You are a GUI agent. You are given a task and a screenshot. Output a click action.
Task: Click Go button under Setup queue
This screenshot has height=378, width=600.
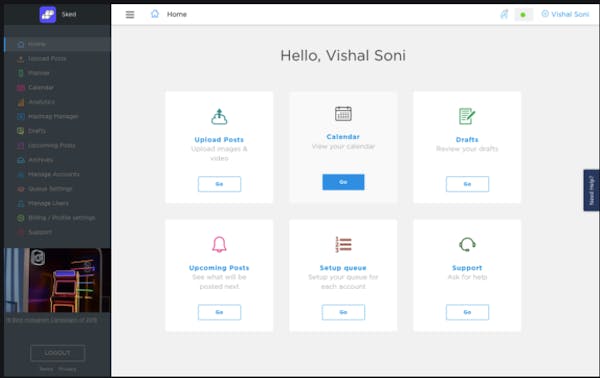(x=343, y=312)
